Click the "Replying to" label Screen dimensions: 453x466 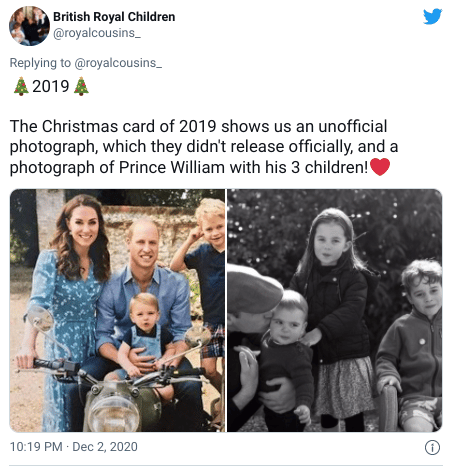pos(40,63)
